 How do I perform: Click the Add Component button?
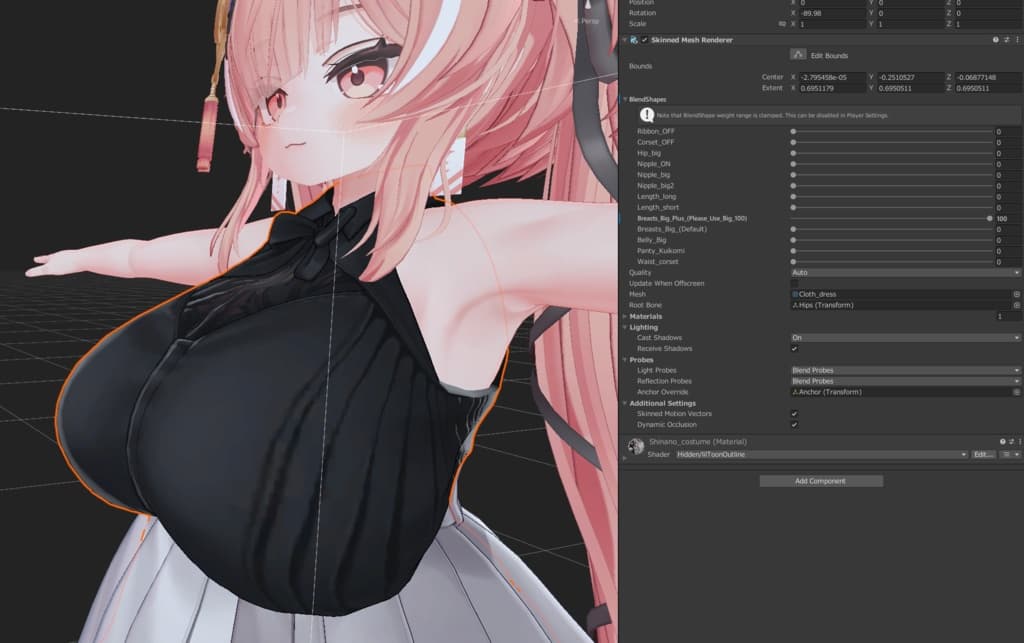click(x=821, y=481)
